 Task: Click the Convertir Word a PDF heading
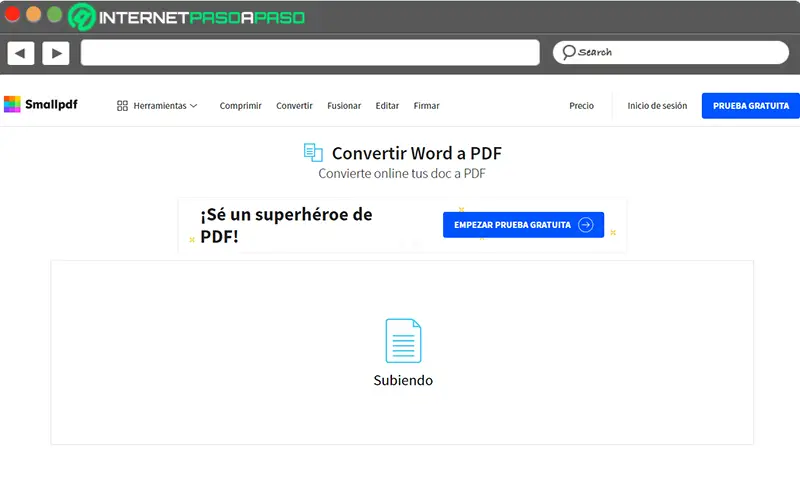417,153
